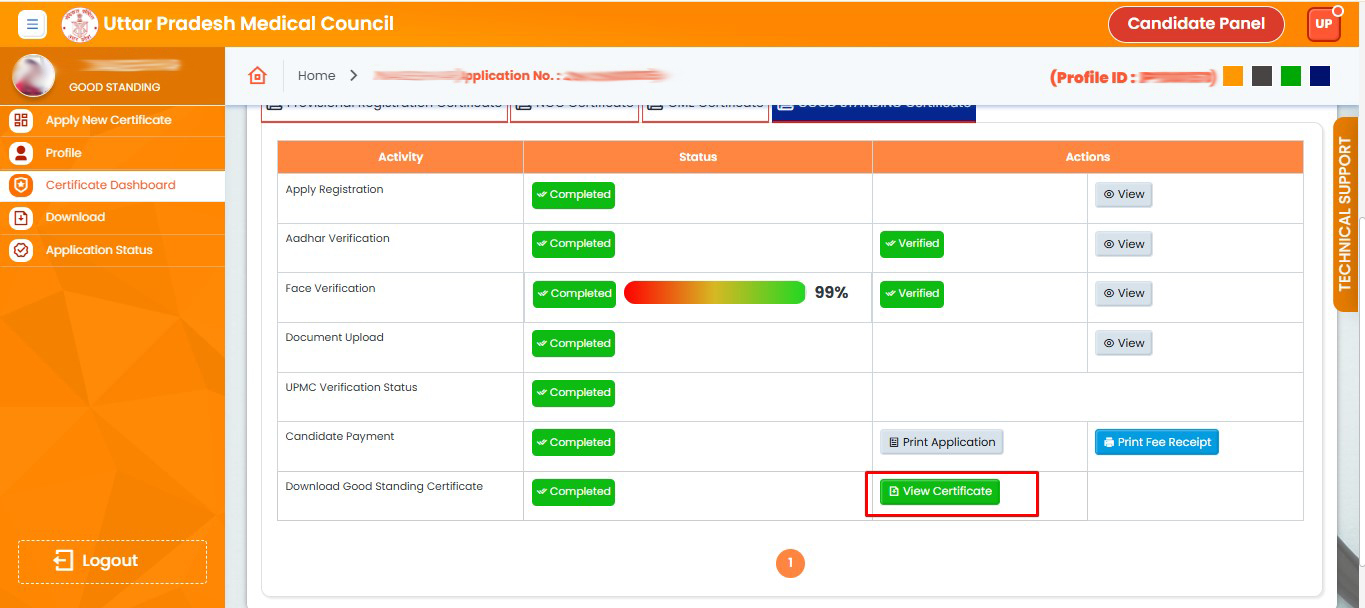This screenshot has width=1365, height=608.
Task: Switch to NOC Certificate tab
Action: 574,107
